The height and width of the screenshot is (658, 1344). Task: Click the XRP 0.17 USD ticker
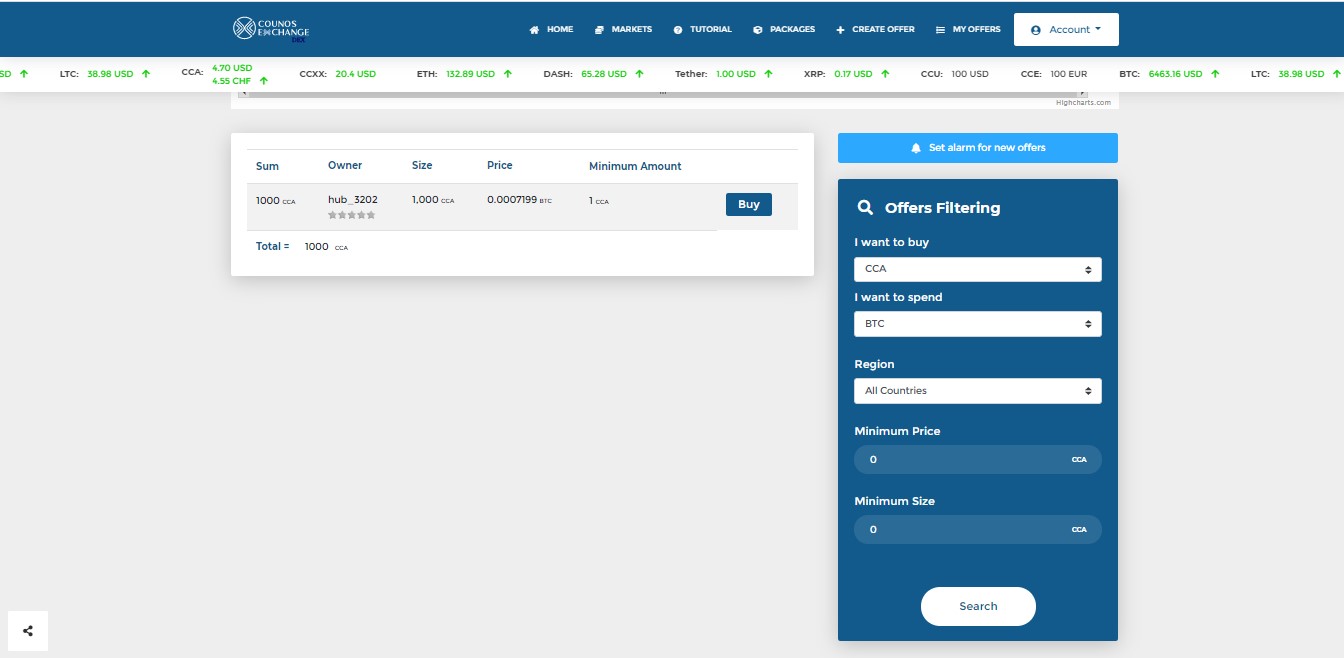point(848,74)
